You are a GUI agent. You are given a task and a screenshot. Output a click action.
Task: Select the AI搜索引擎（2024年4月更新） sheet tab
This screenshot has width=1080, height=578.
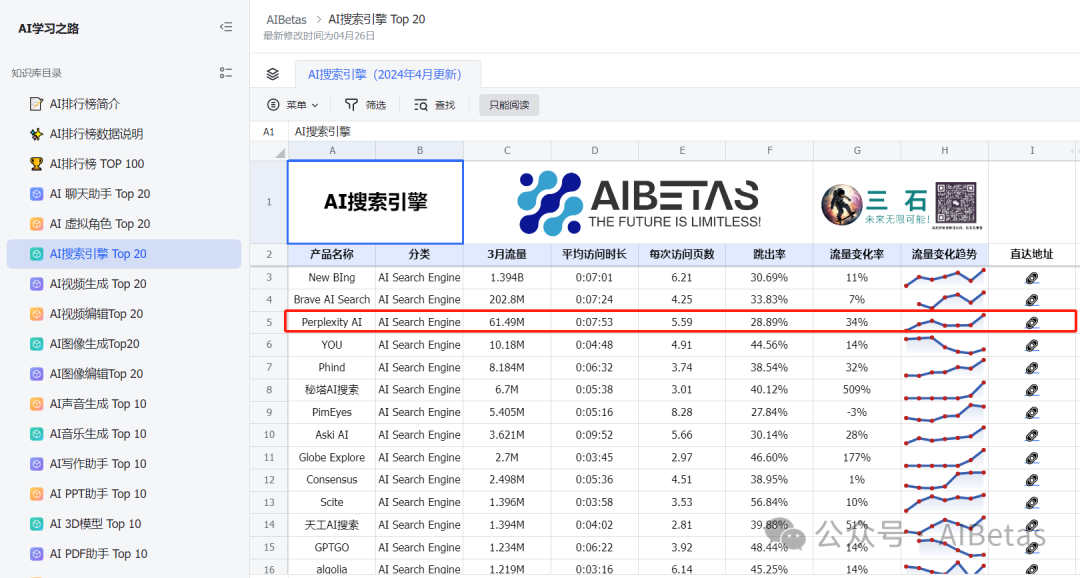[x=385, y=74]
